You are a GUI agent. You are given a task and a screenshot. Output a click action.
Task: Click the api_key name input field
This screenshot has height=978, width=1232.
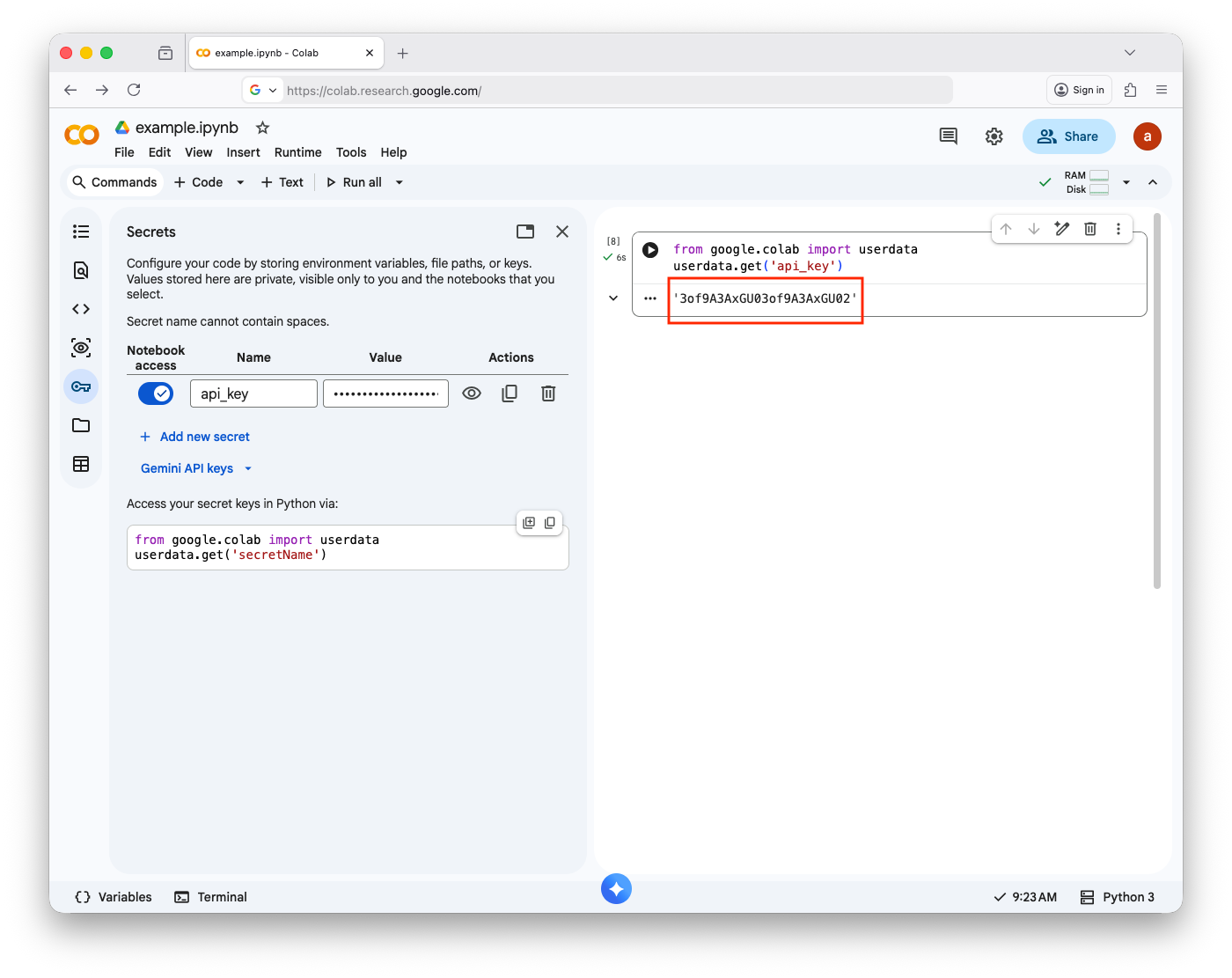tap(253, 393)
